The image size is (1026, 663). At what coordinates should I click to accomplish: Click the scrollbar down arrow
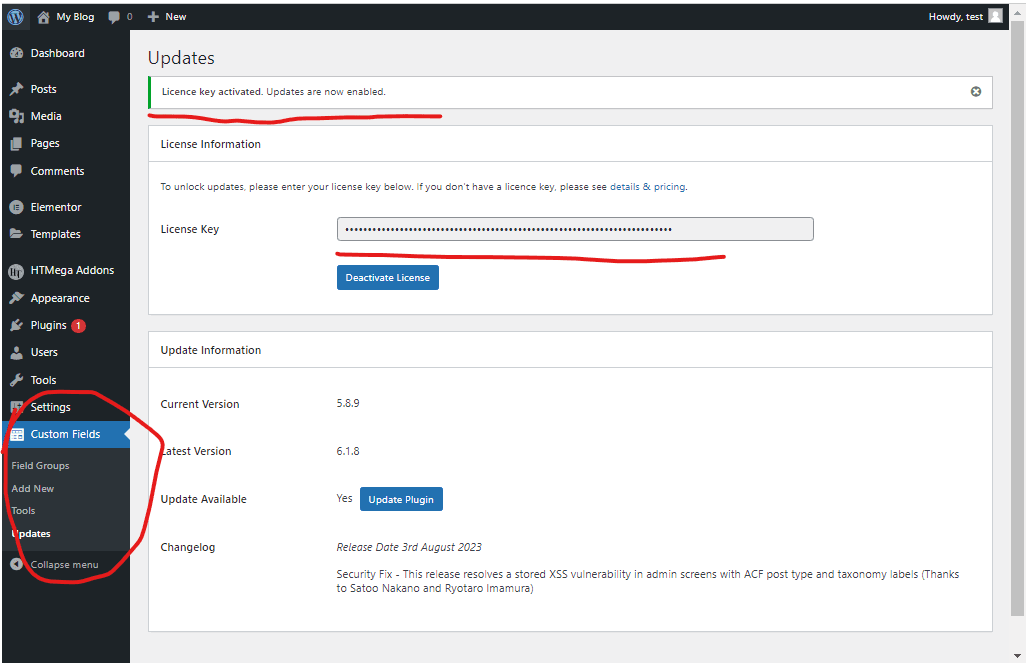tap(1017, 655)
